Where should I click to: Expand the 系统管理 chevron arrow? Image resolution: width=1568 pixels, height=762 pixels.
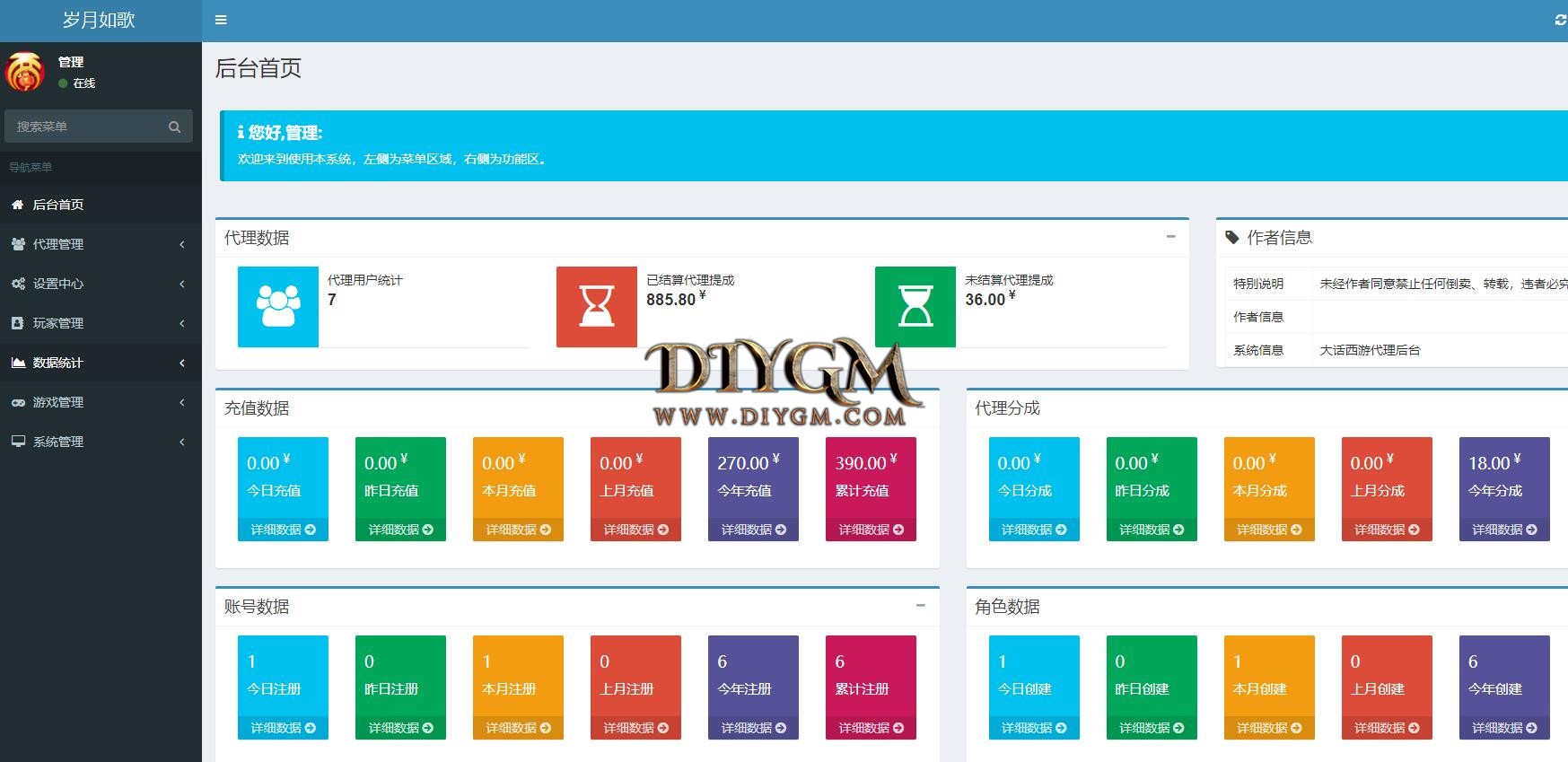pos(182,442)
